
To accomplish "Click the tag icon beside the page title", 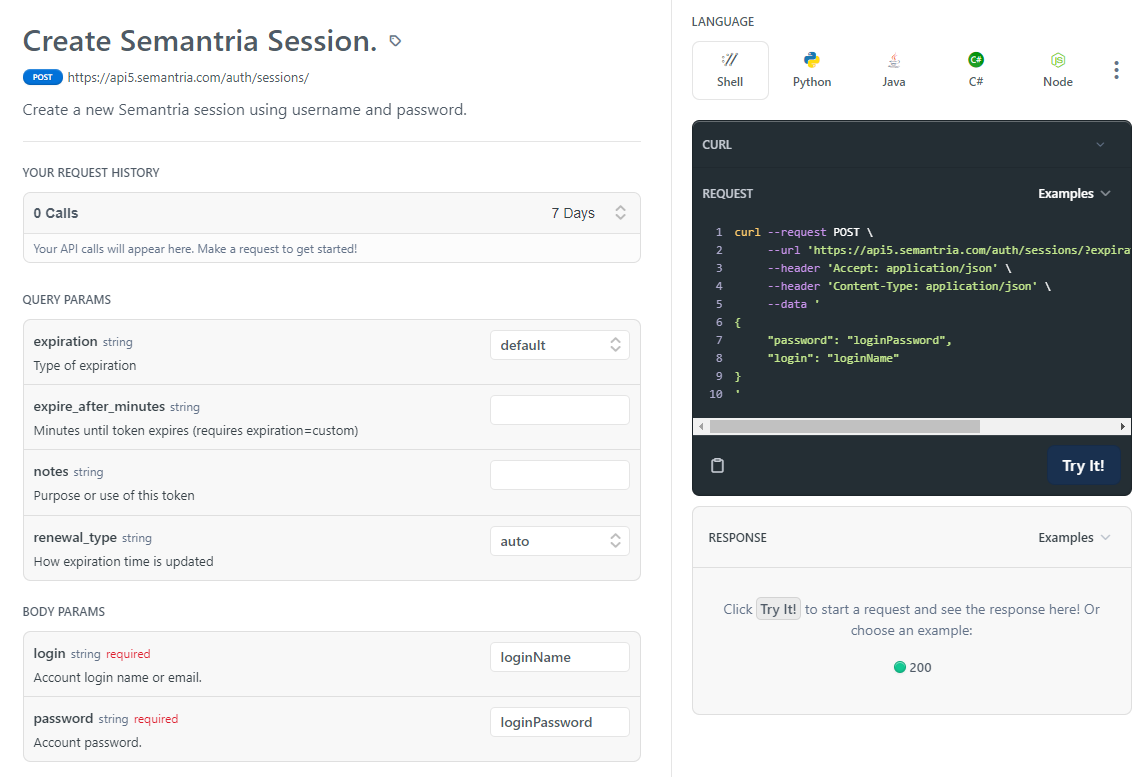I will click(x=395, y=41).
